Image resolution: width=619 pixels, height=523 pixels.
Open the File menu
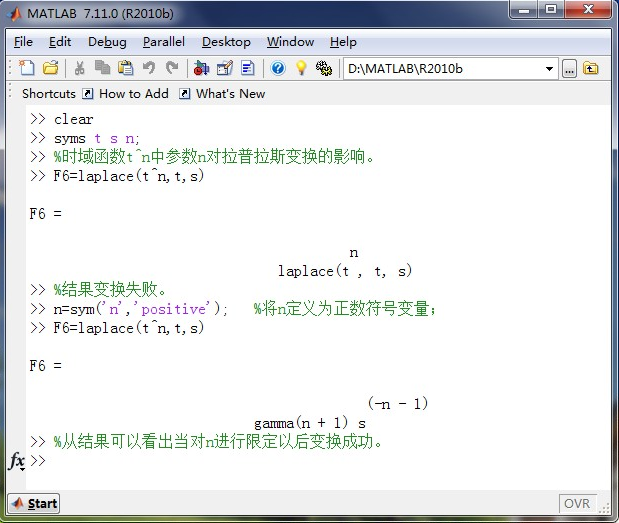click(23, 42)
